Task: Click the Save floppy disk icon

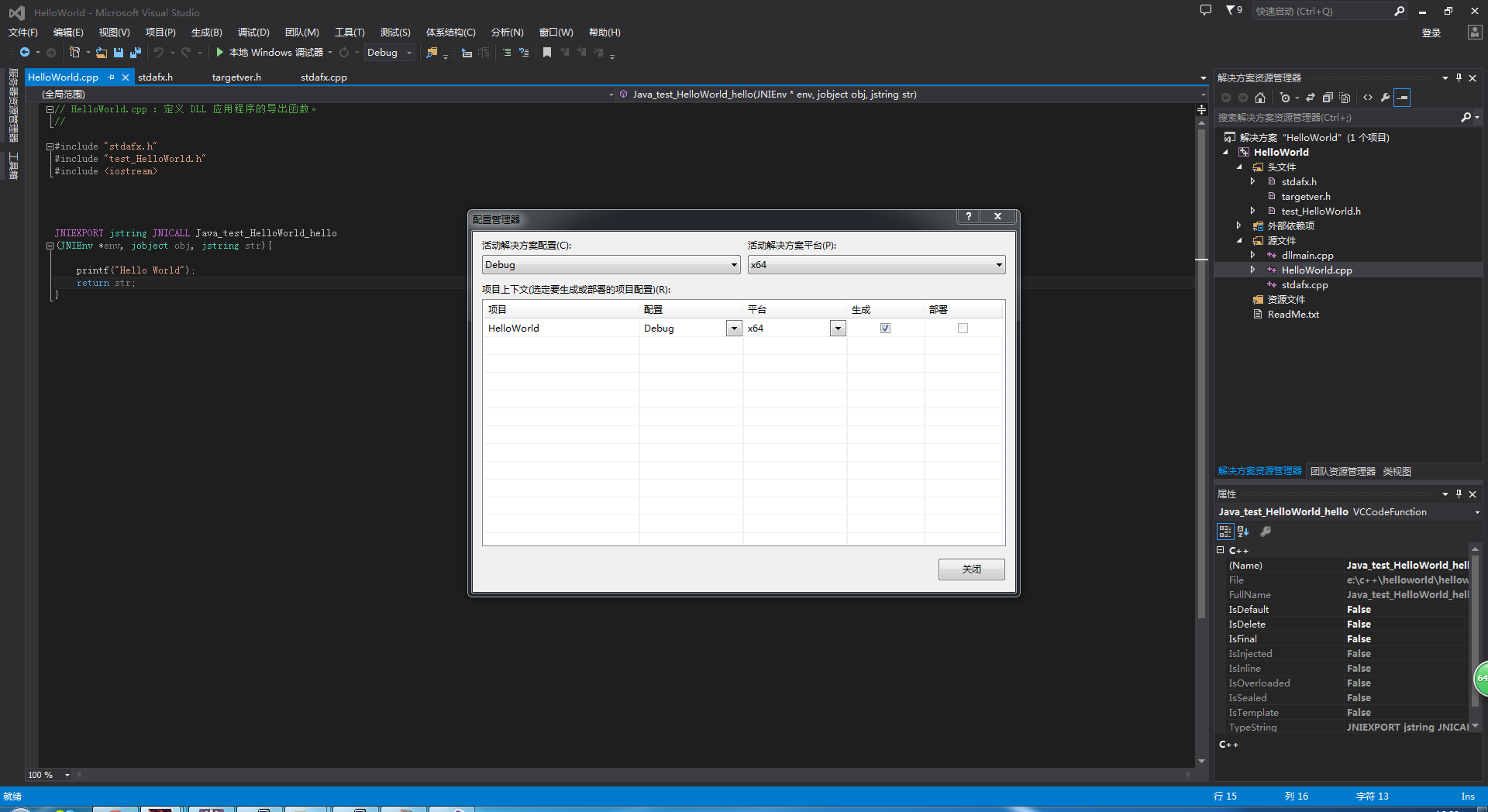Action: coord(119,53)
